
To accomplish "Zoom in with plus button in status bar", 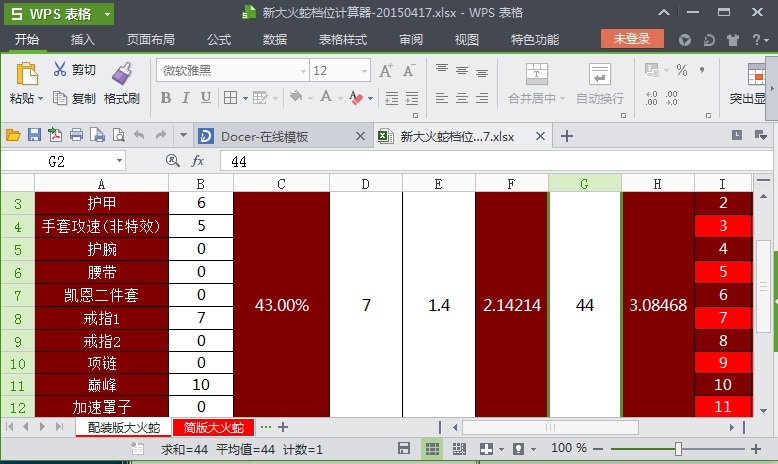I will (756, 449).
